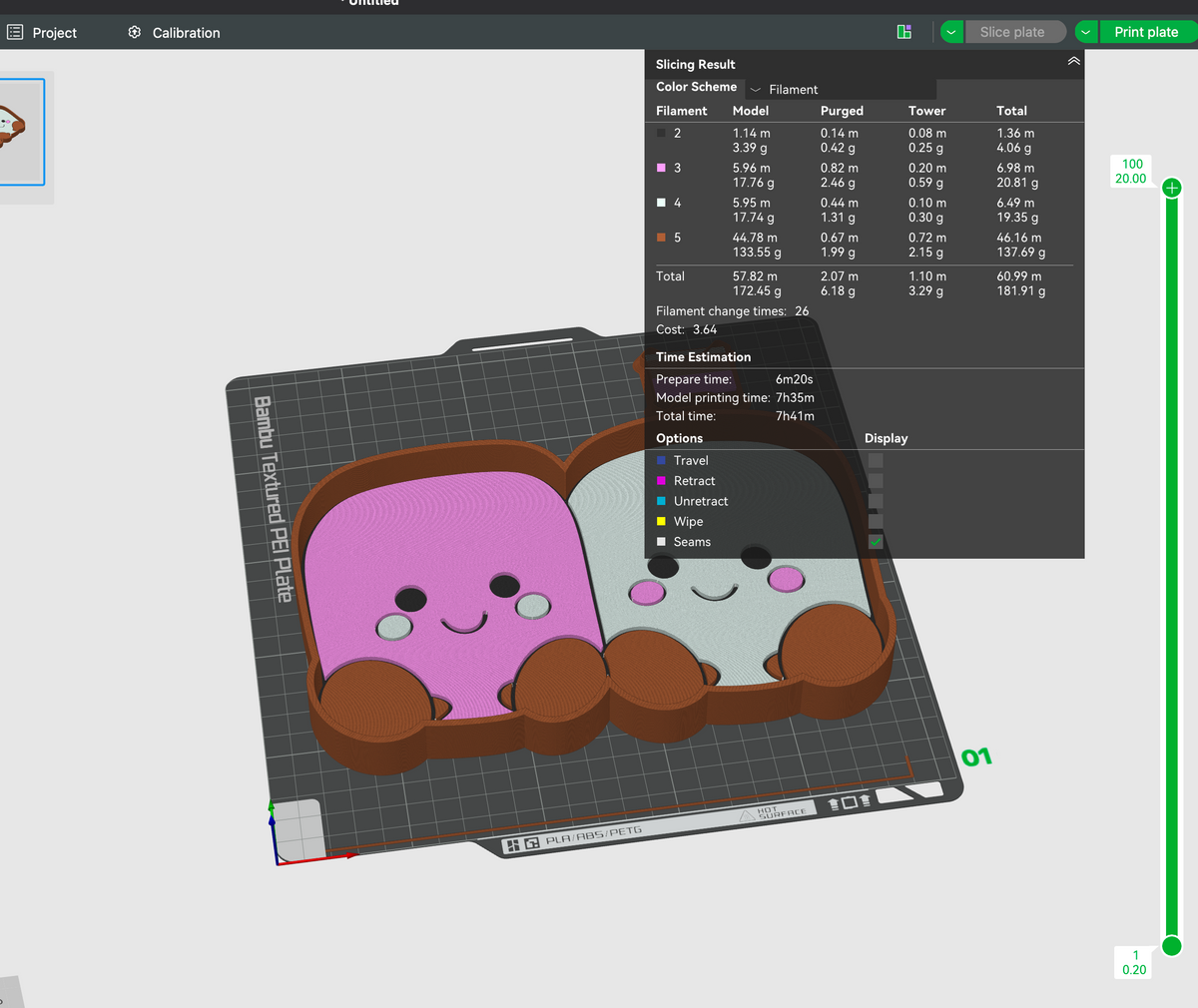Click the green layout view icon

coord(904,32)
